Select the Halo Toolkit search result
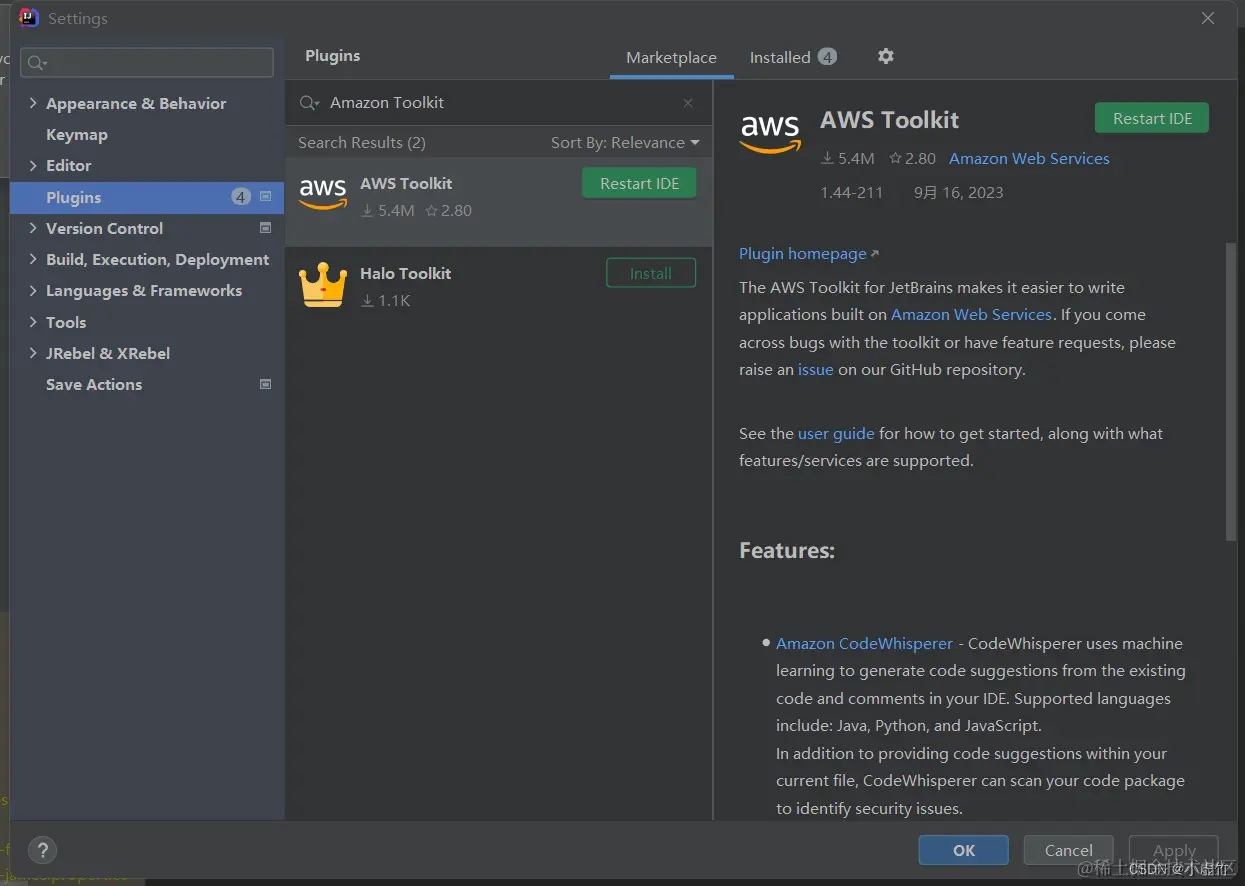Viewport: 1245px width, 886px height. point(499,286)
